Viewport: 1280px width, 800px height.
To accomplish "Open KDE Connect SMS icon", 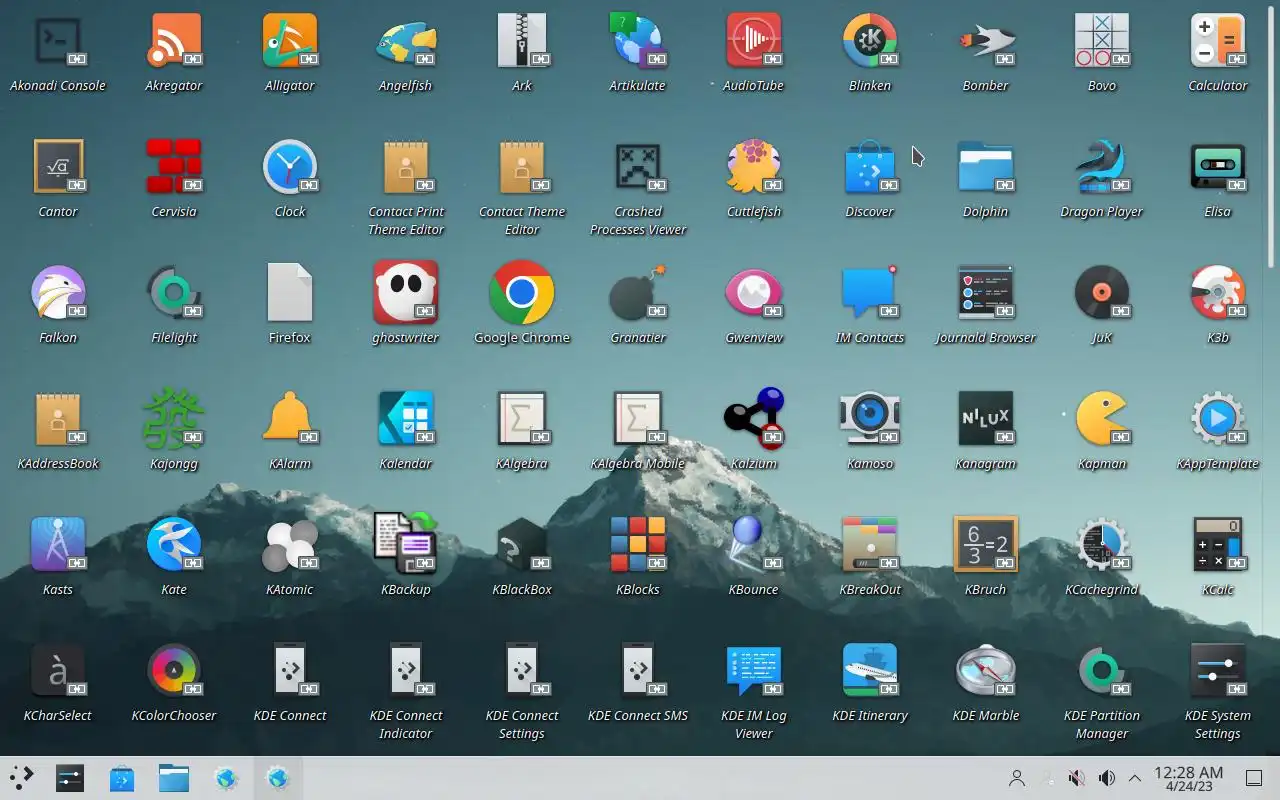I will [x=638, y=670].
